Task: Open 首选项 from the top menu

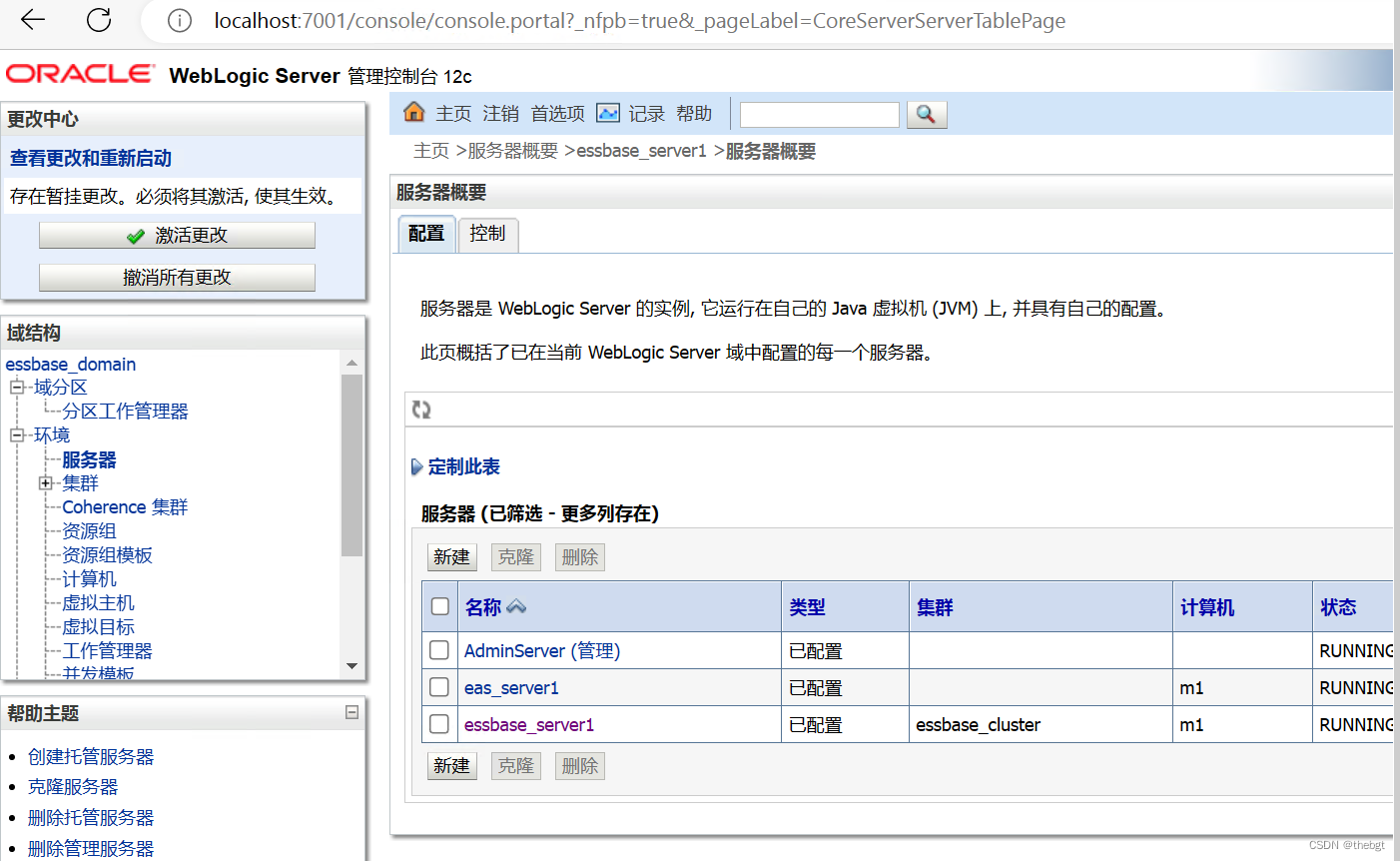Action: (556, 113)
